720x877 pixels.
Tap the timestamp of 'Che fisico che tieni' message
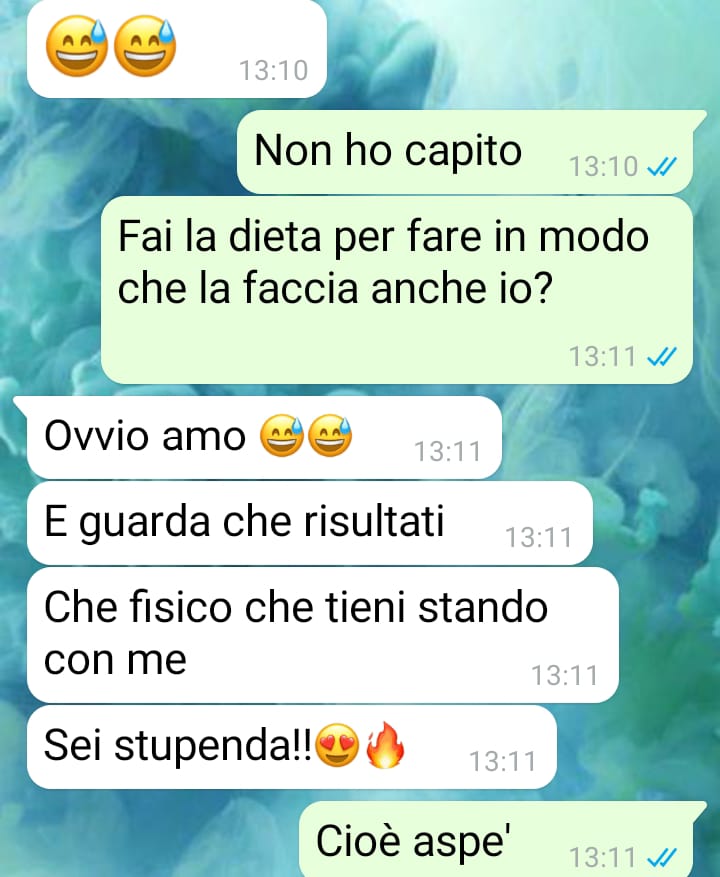(x=564, y=675)
